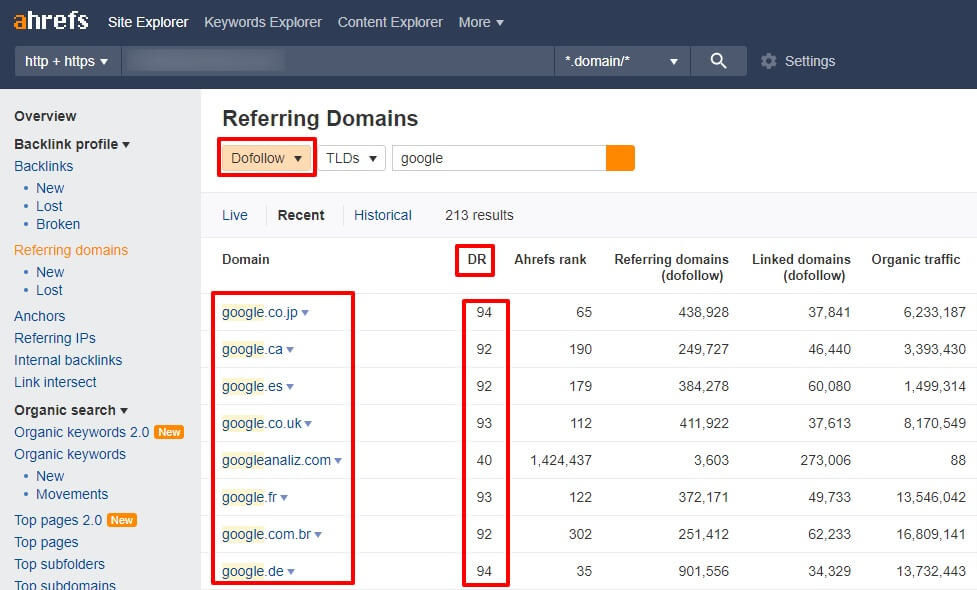Image resolution: width=977 pixels, height=590 pixels.
Task: Click the 213 results count
Action: click(x=479, y=215)
